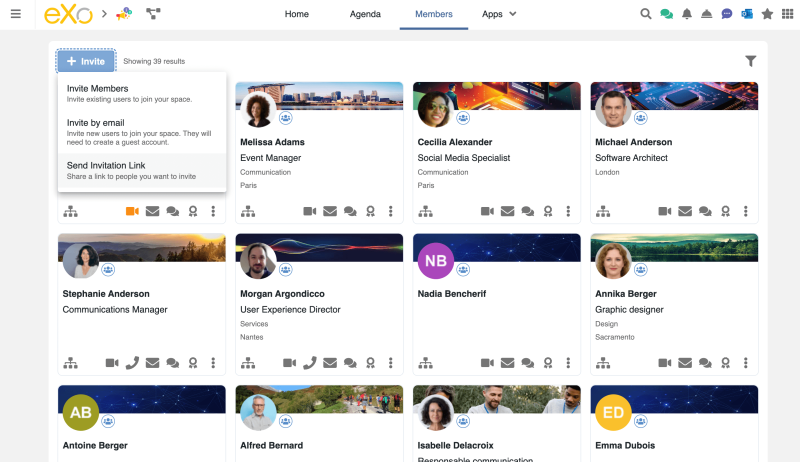View Michael Anderson org chart

point(603,211)
